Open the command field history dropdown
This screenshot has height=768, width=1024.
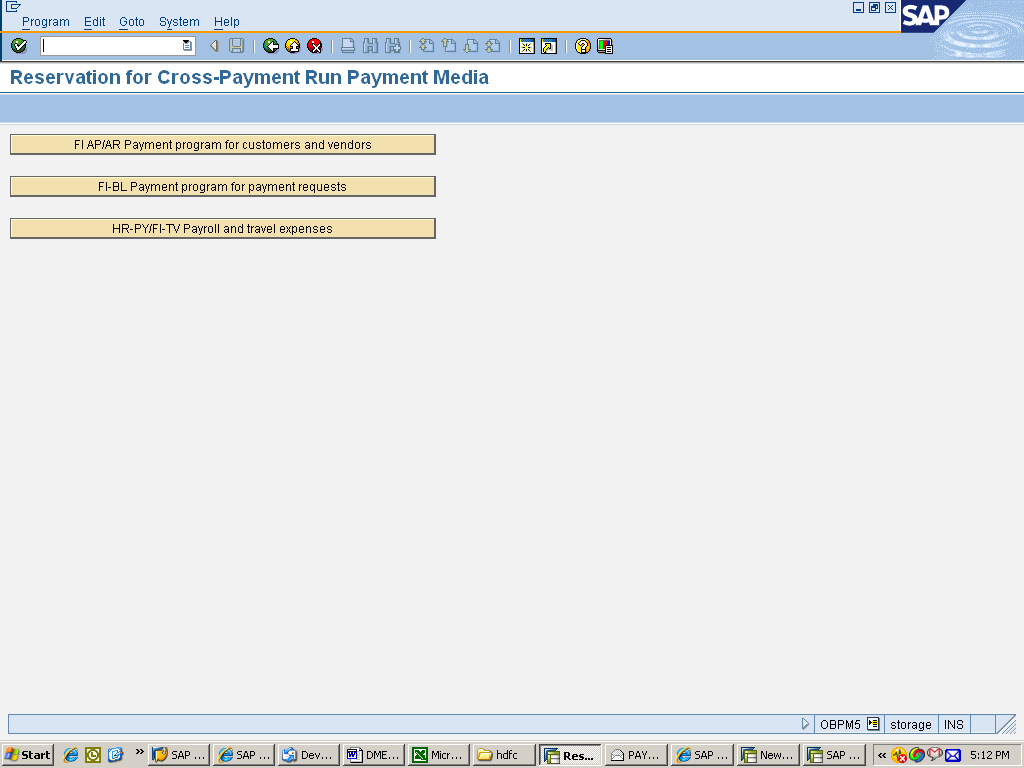187,46
